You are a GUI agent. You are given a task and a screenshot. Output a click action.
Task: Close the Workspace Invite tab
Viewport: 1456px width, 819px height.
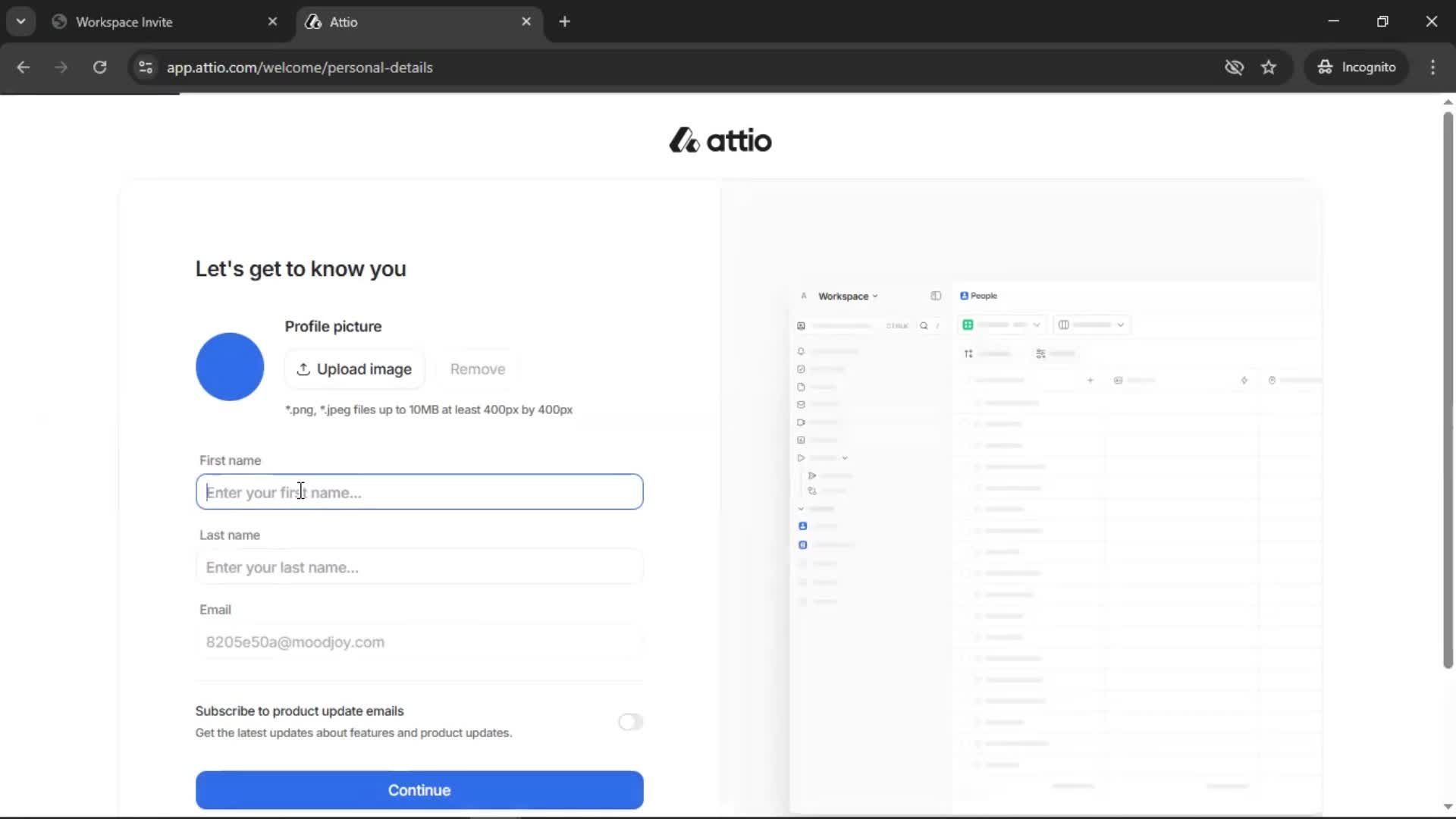[272, 22]
